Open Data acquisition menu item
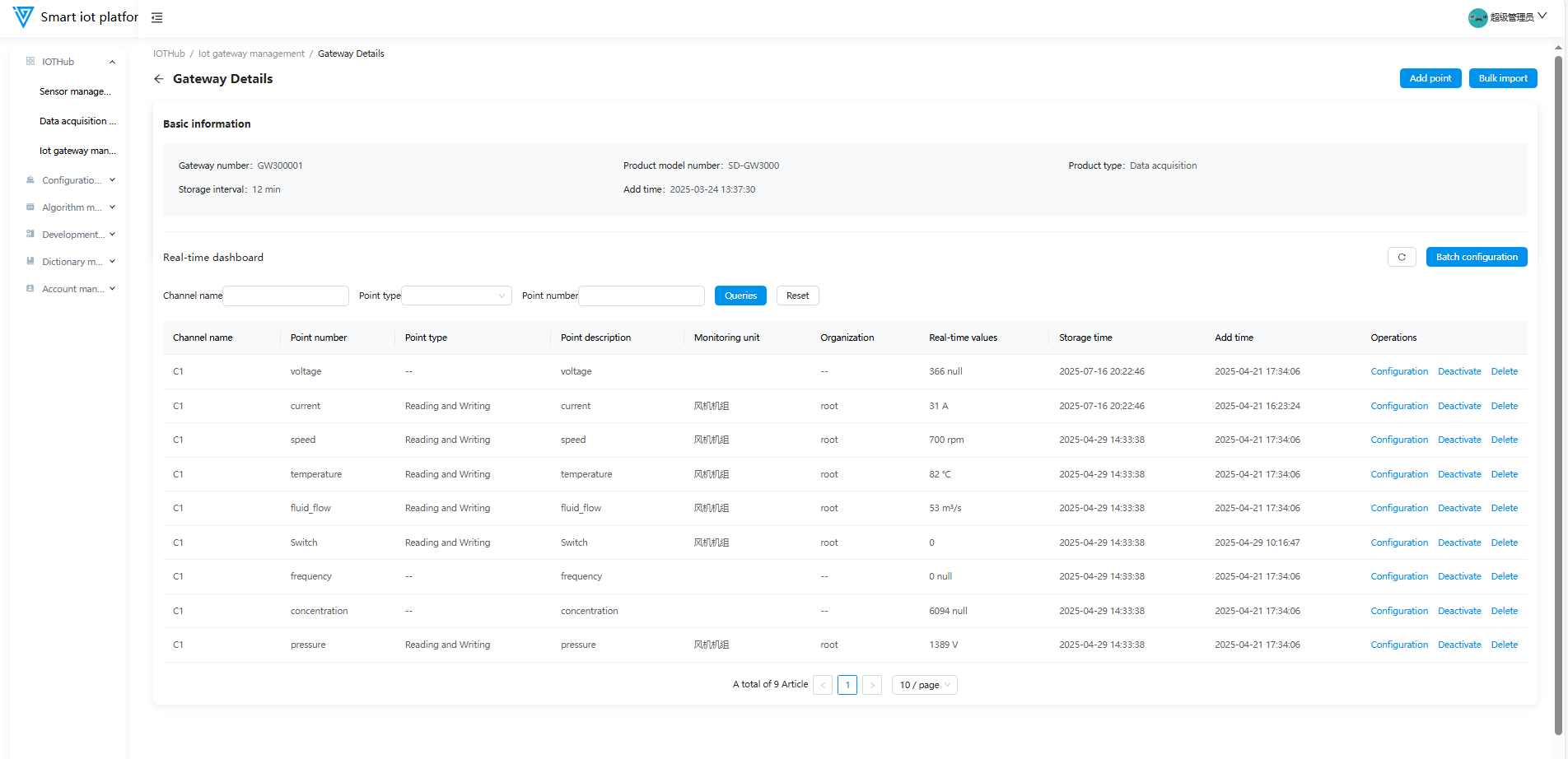 [77, 121]
